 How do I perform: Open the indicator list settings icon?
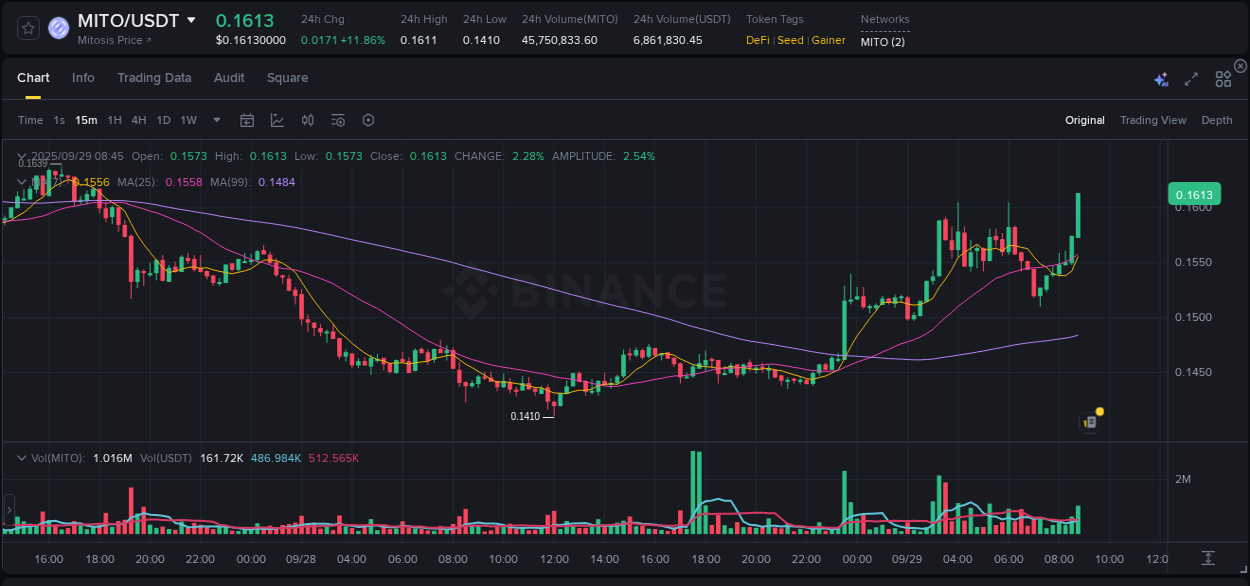coord(338,120)
